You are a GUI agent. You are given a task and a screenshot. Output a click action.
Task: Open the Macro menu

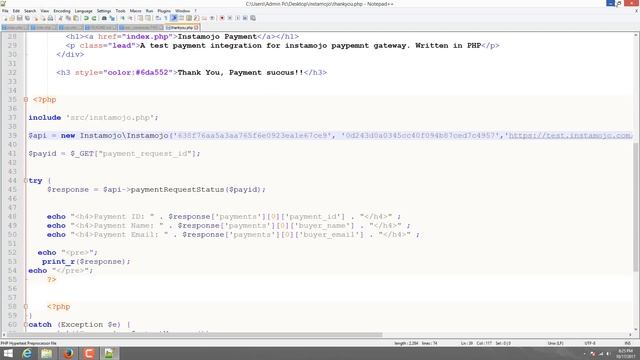(x=136, y=11)
